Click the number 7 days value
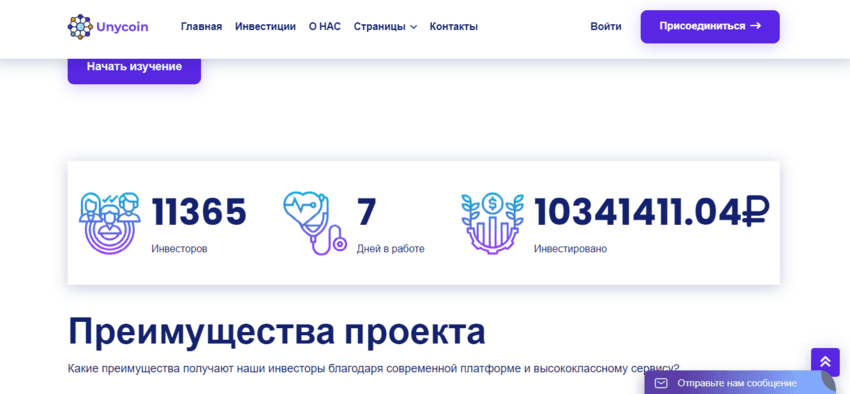 coord(366,212)
